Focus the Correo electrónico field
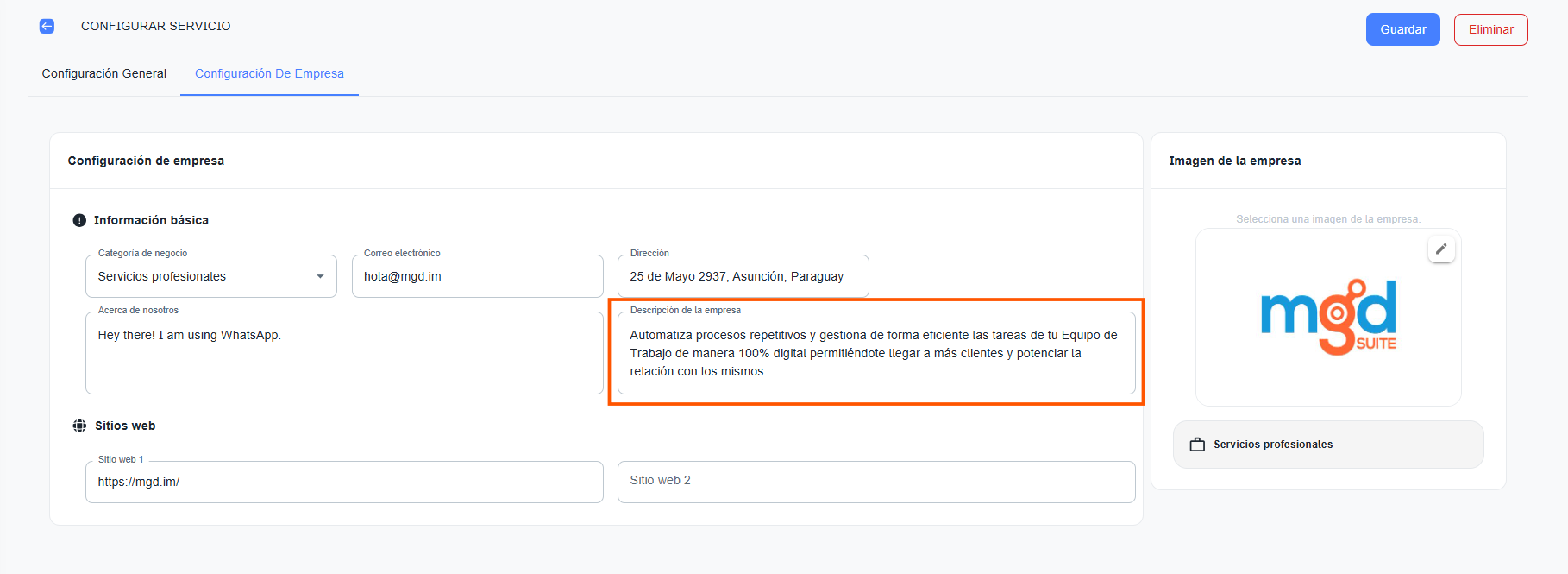This screenshot has width=1568, height=574. tap(477, 276)
